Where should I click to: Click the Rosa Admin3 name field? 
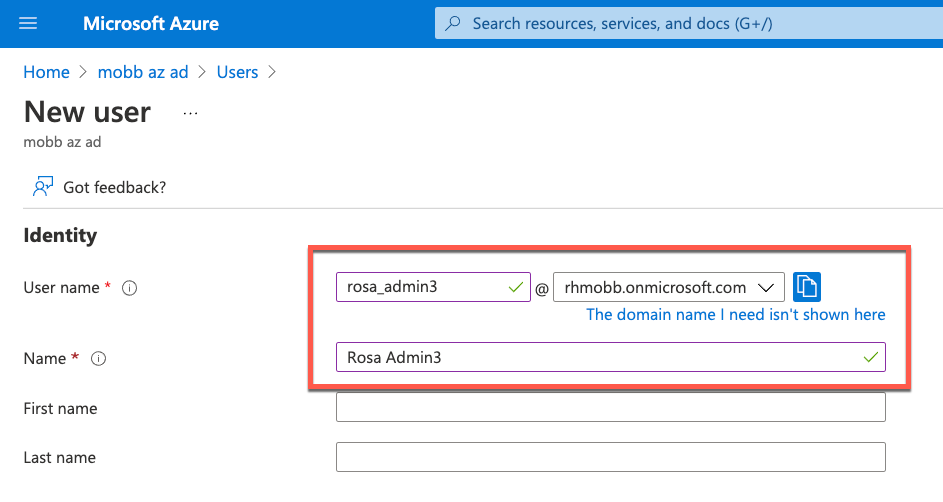point(600,357)
